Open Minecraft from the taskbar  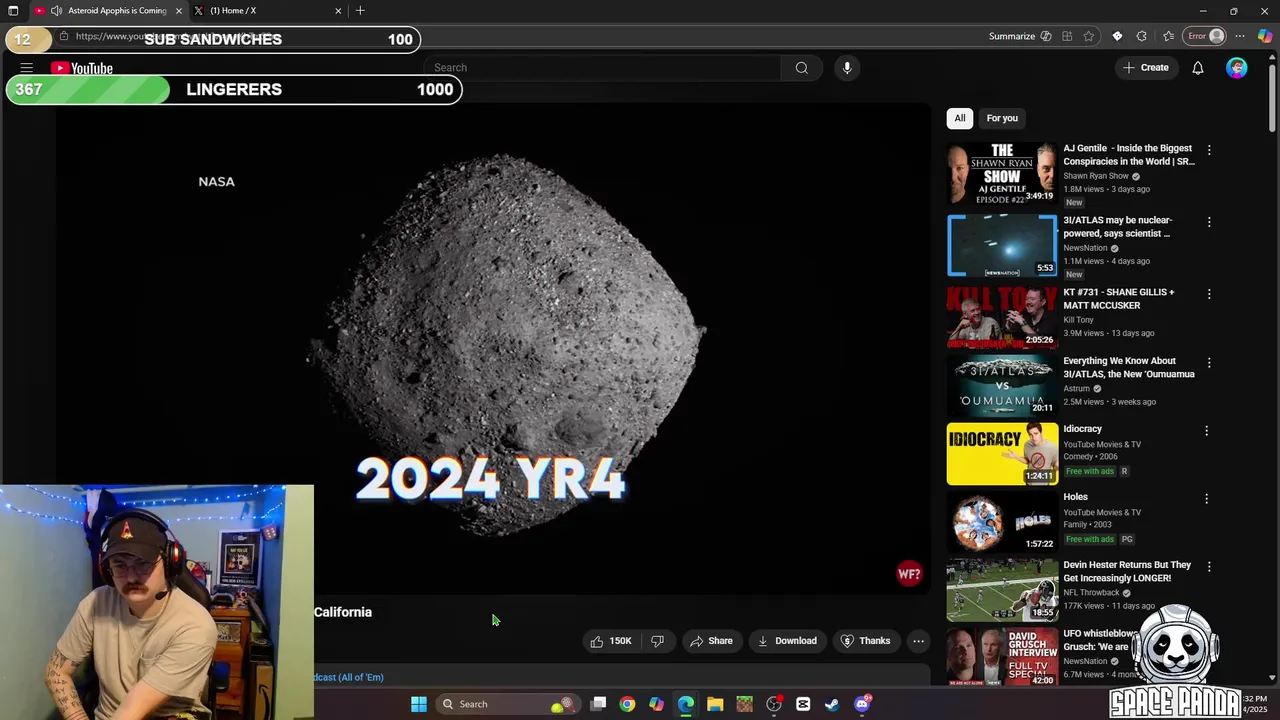(x=744, y=704)
